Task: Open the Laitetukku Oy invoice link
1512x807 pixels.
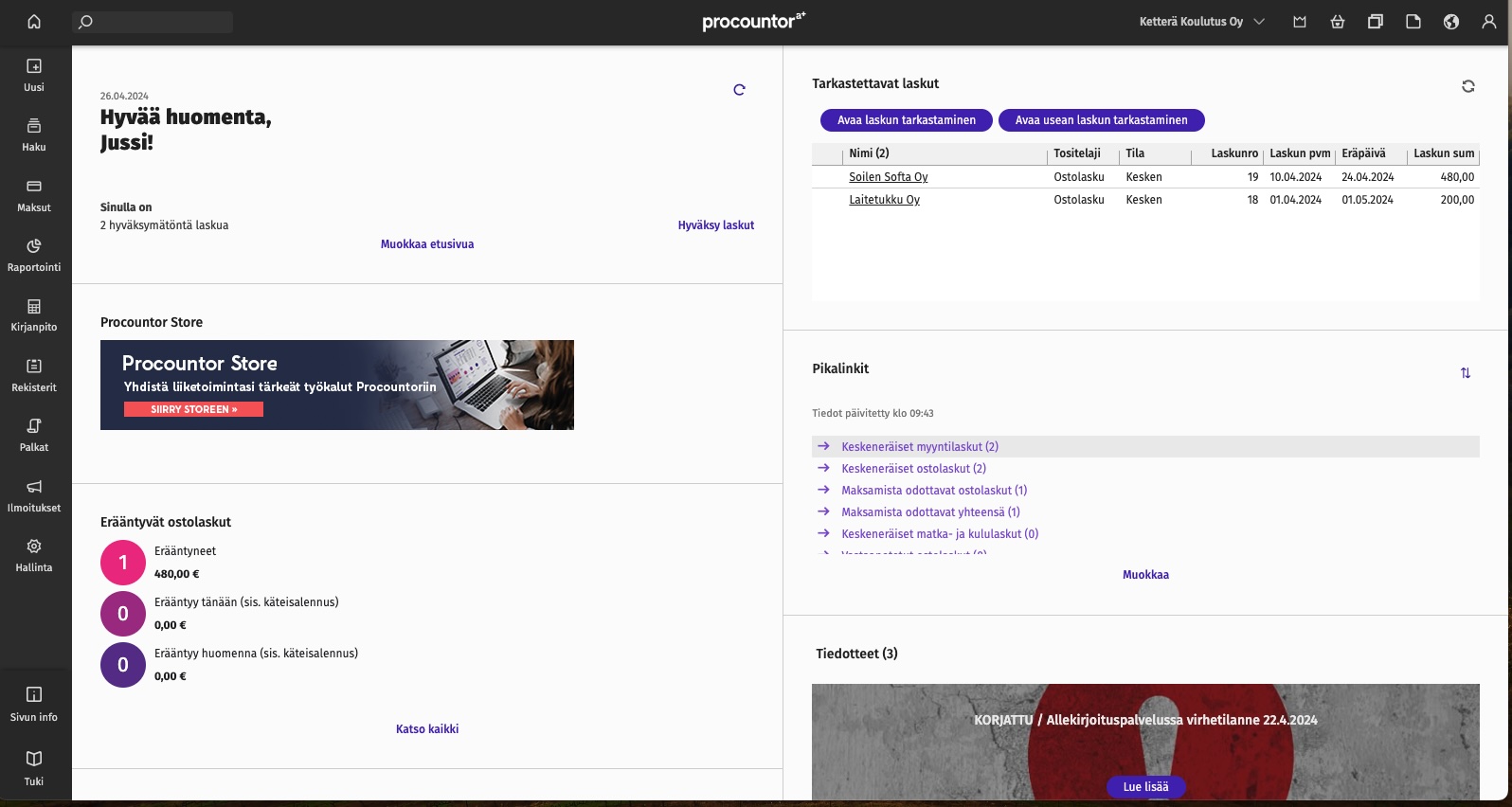Action: 885,200
